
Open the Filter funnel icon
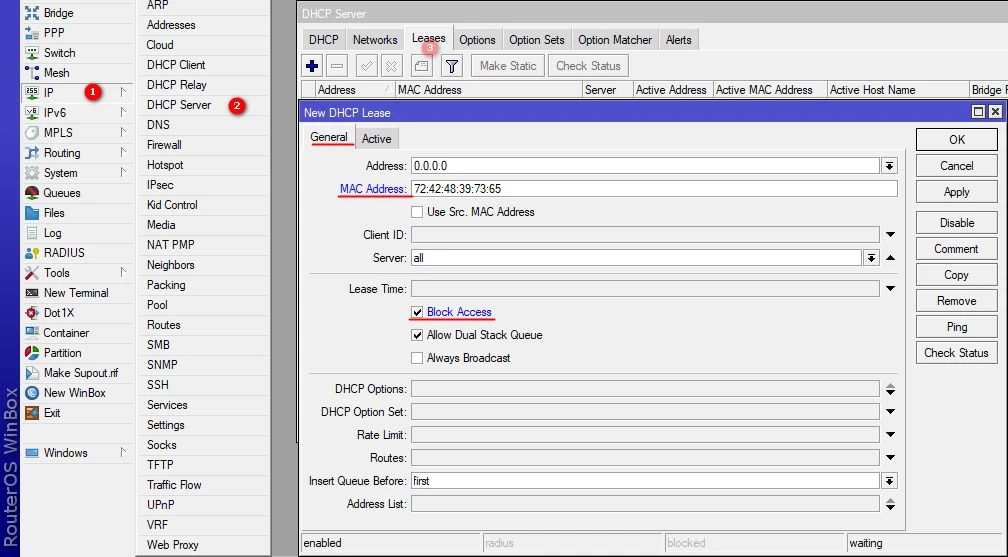pyautogui.click(x=452, y=66)
